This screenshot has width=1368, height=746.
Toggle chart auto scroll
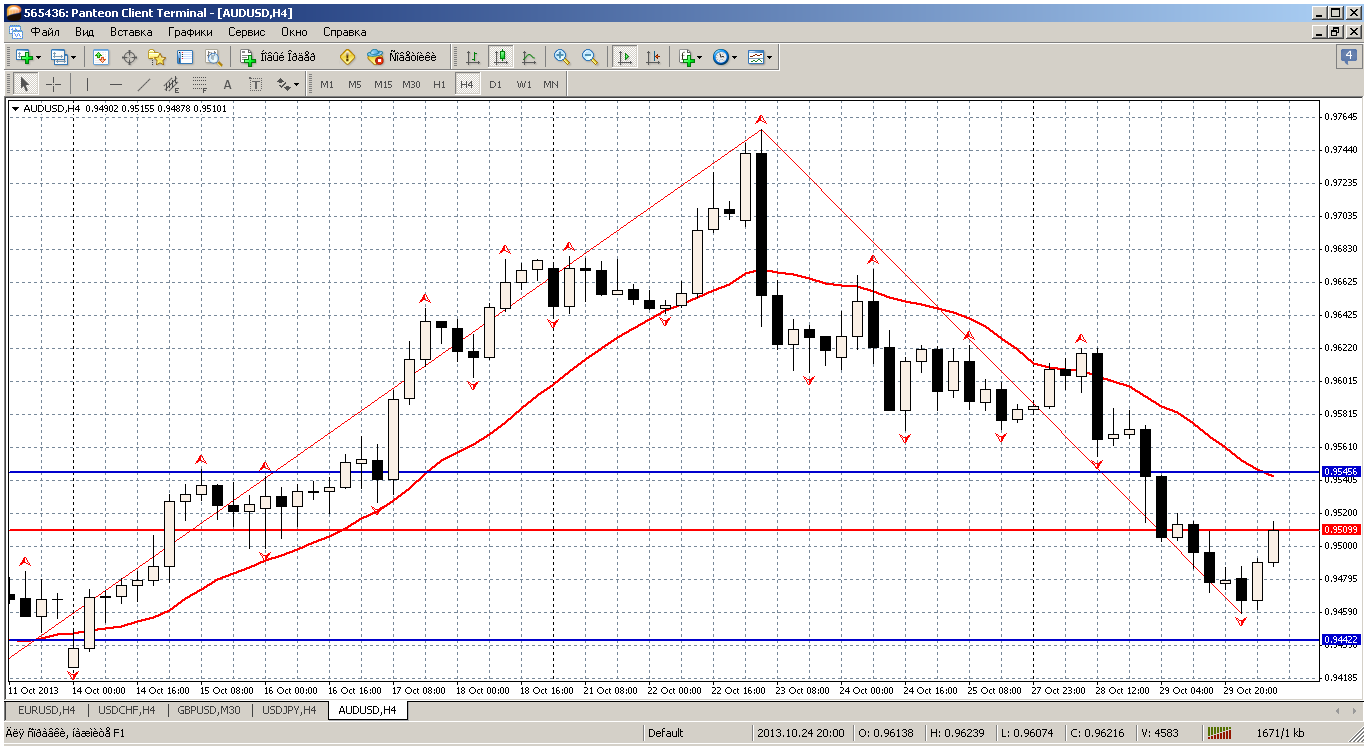625,57
